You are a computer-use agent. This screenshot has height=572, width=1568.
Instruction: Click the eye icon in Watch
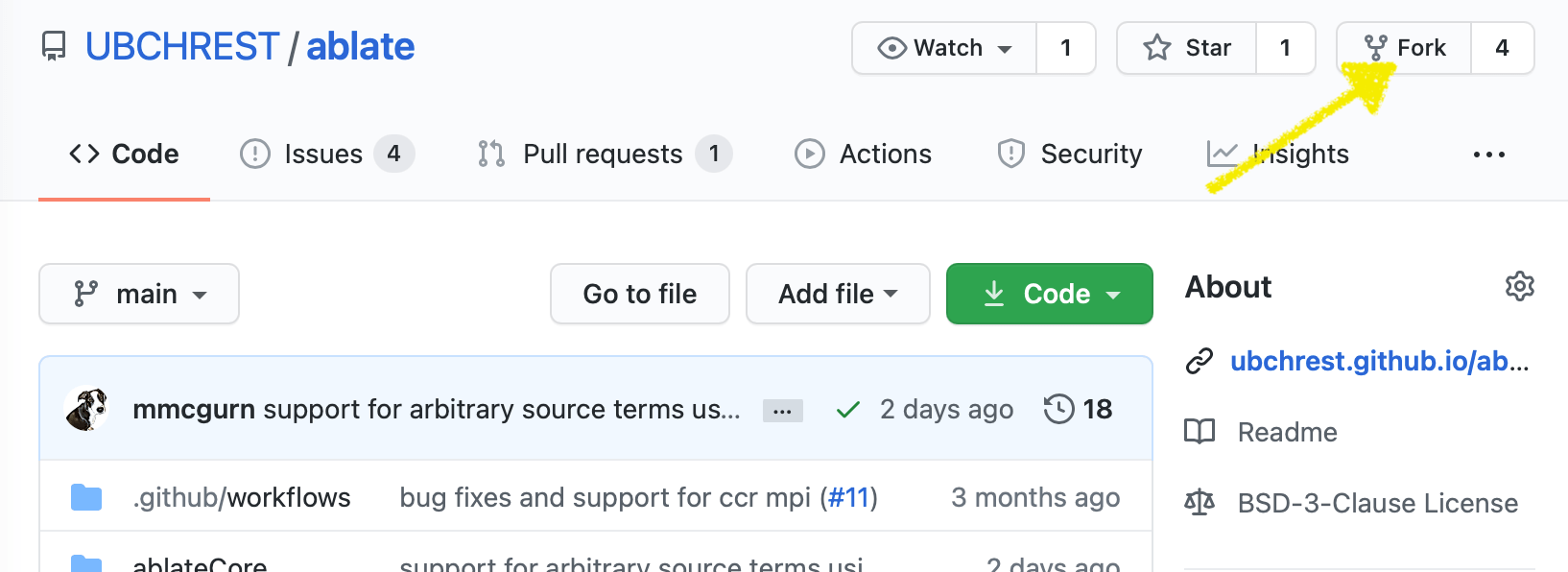click(892, 48)
